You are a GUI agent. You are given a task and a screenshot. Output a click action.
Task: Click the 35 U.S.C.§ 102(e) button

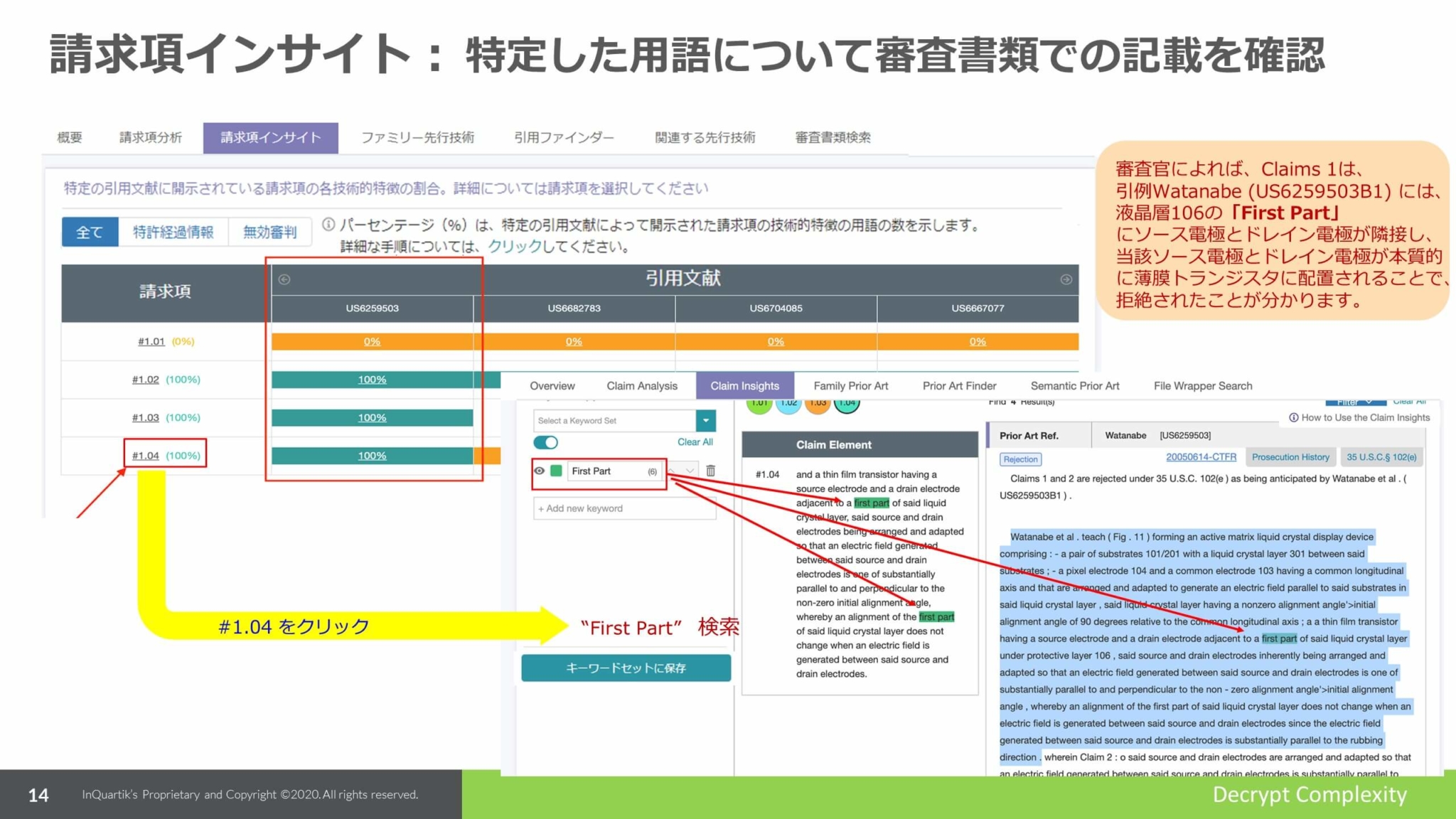[x=1381, y=457]
